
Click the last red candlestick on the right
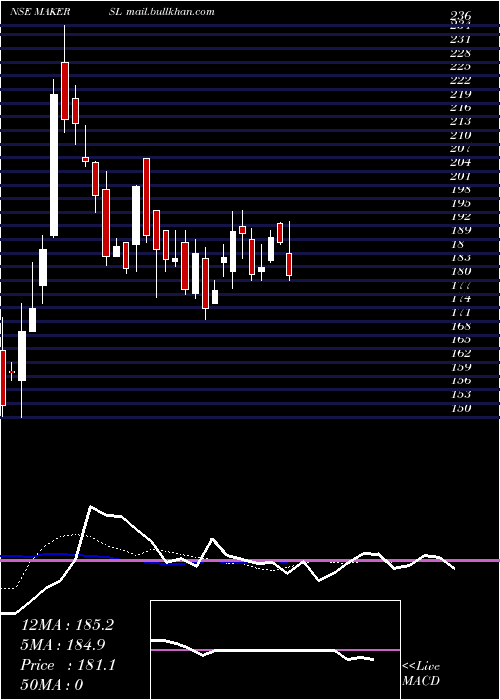tap(289, 264)
